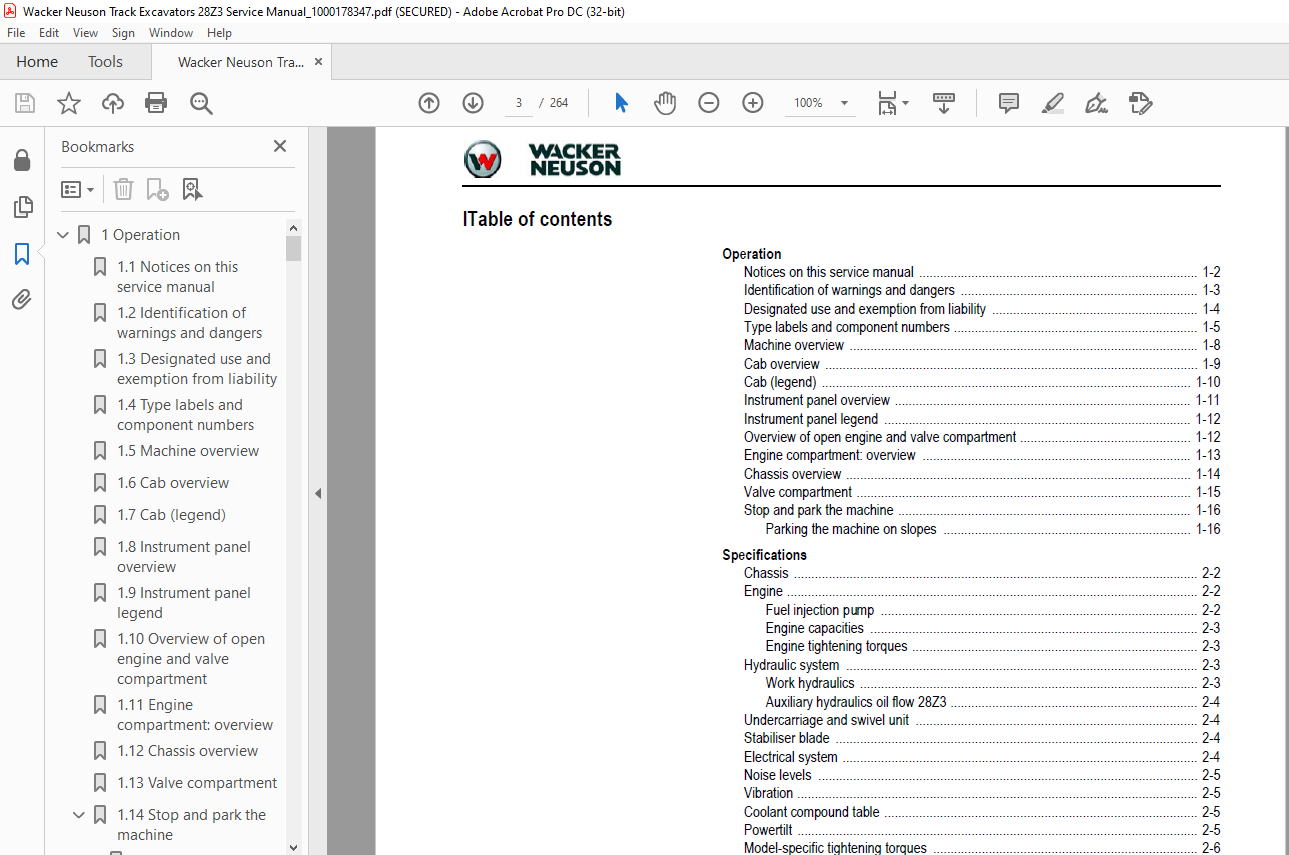Open bookmark 1.3 Designated use and exemption

197,369
